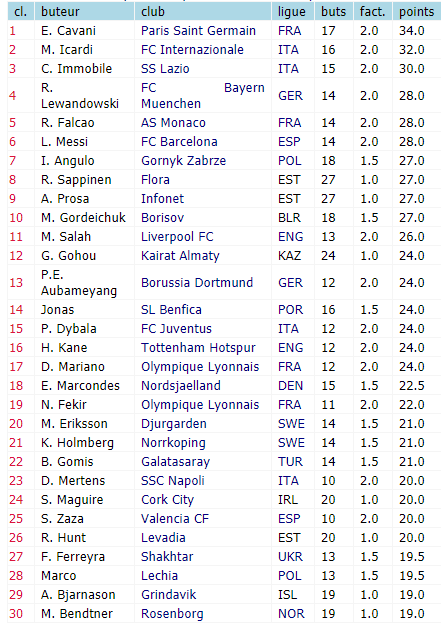Click the ISL league code beside Grindavik
The height and width of the screenshot is (628, 441).
coord(288,595)
